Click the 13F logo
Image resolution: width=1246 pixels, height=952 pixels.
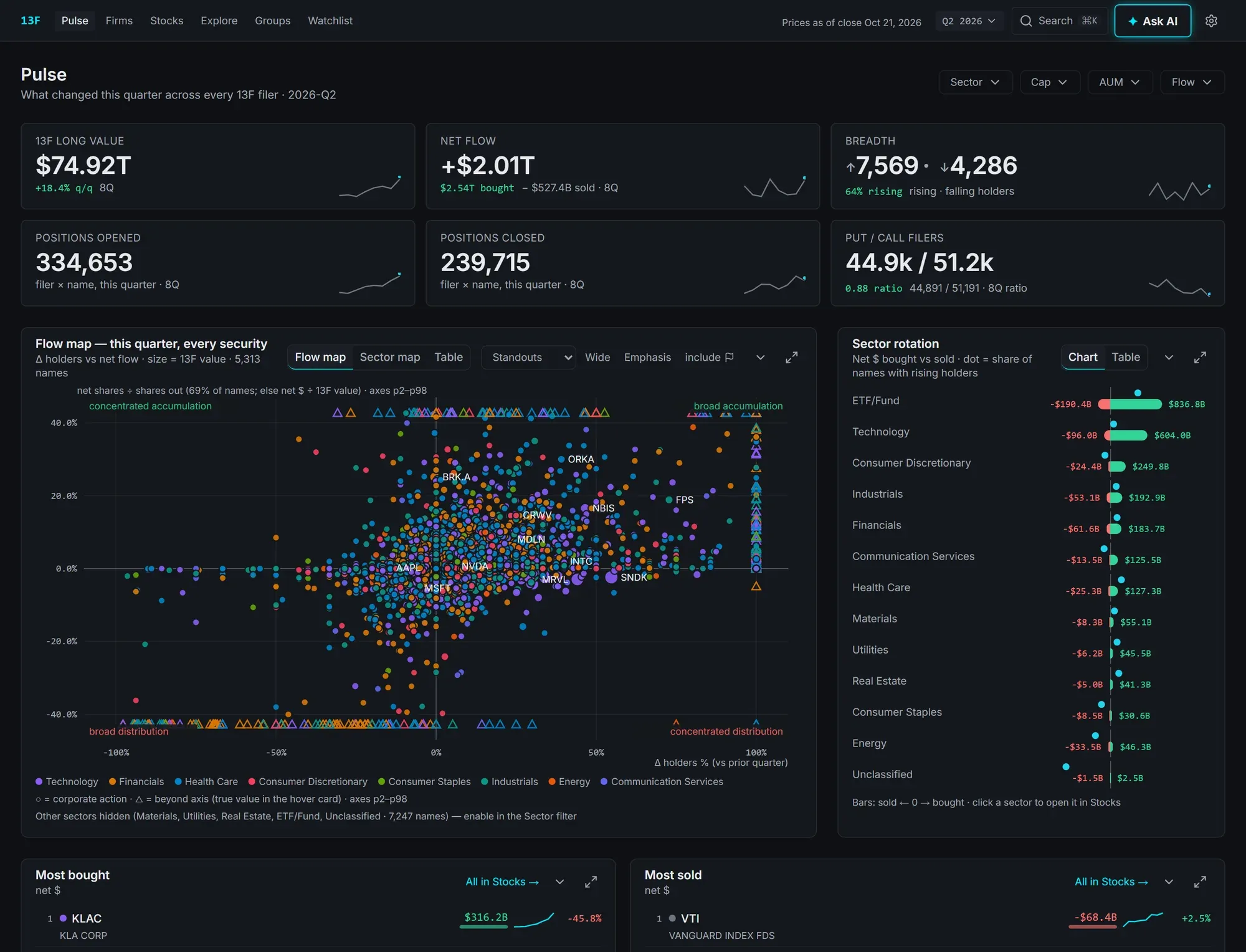[x=31, y=21]
